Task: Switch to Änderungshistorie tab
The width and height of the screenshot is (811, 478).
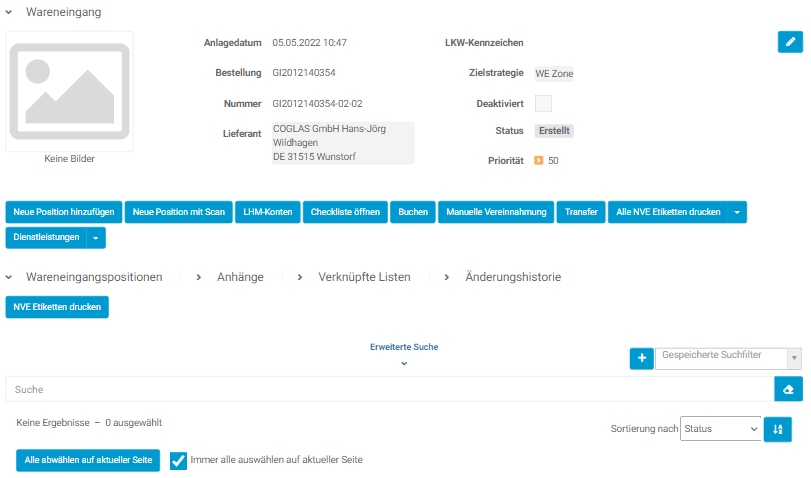Action: point(513,277)
